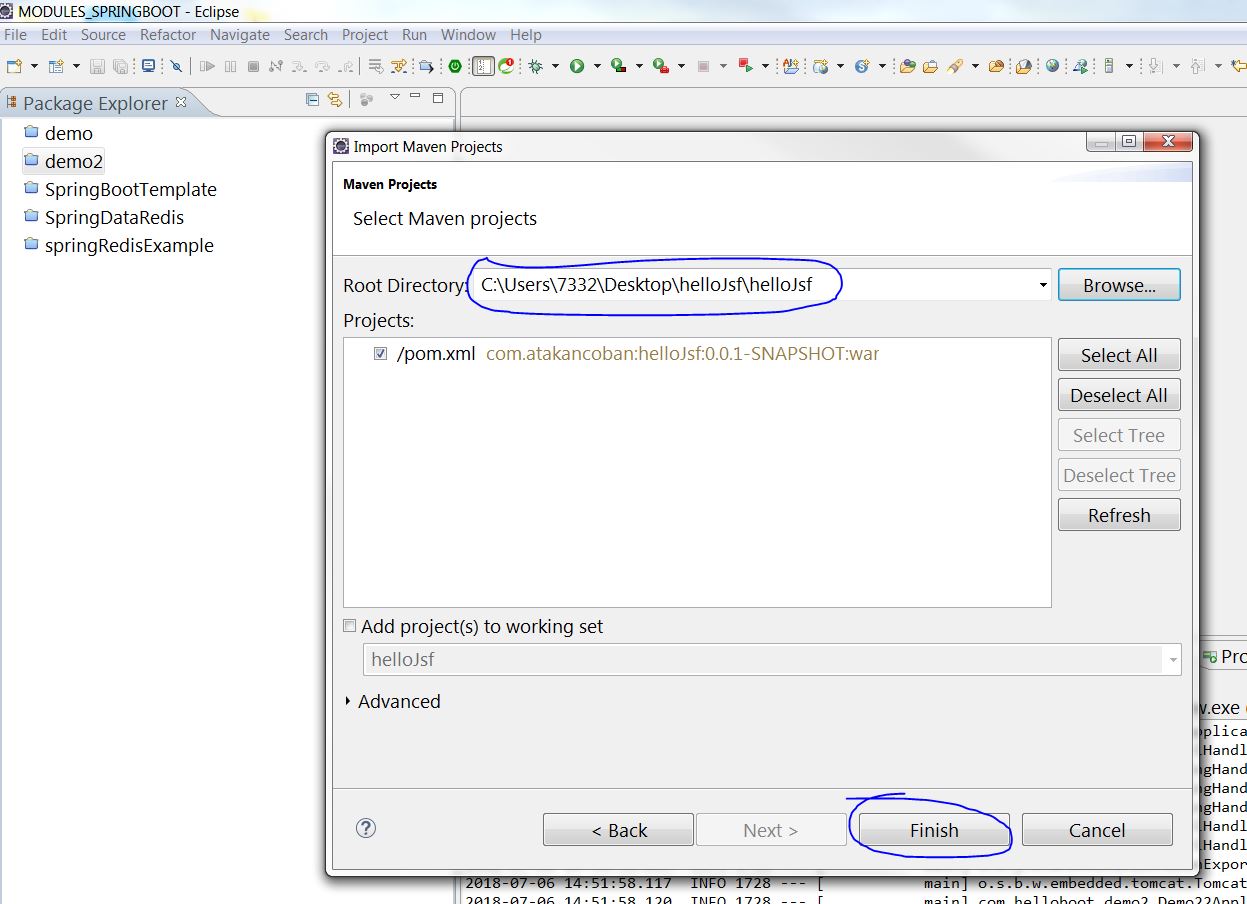Click the Open Type folder icon

907,67
